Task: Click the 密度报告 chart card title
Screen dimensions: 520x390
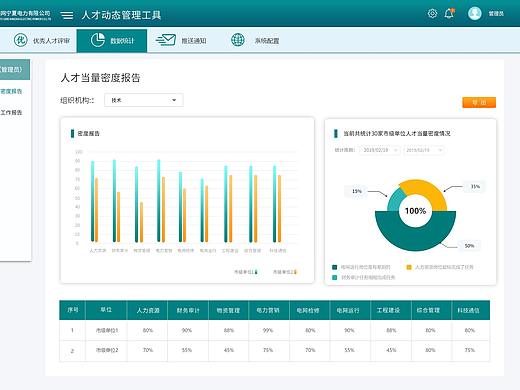Action: 89,133
